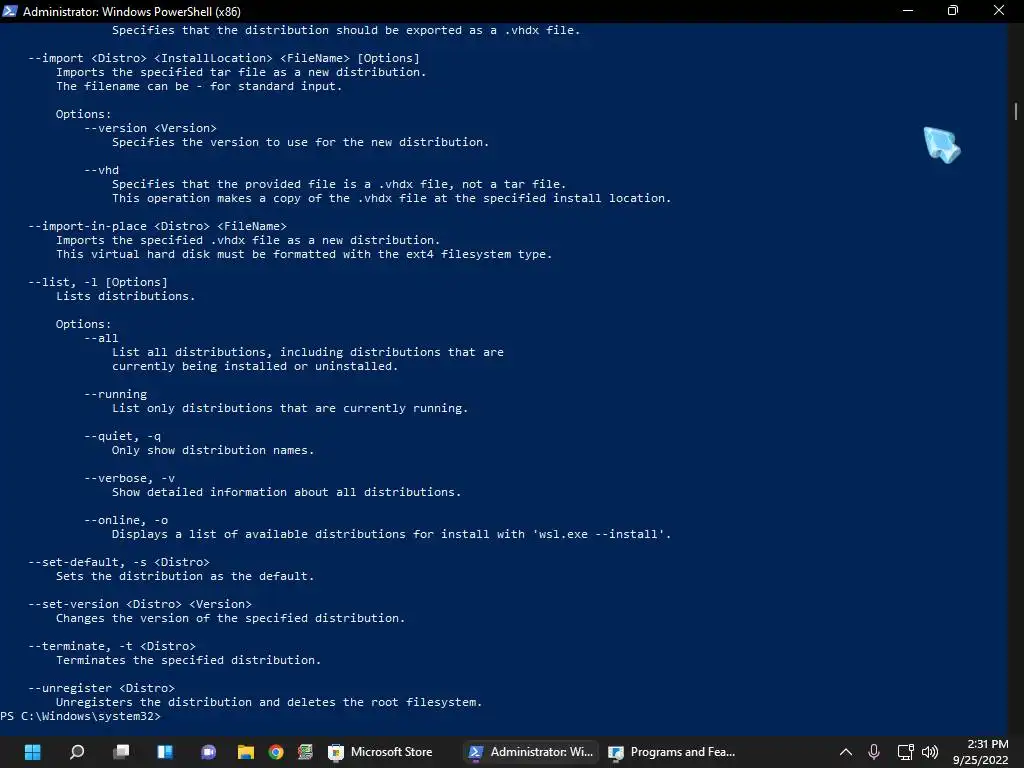Open File Explorer from the taskbar
The width and height of the screenshot is (1024, 768).
(x=246, y=752)
